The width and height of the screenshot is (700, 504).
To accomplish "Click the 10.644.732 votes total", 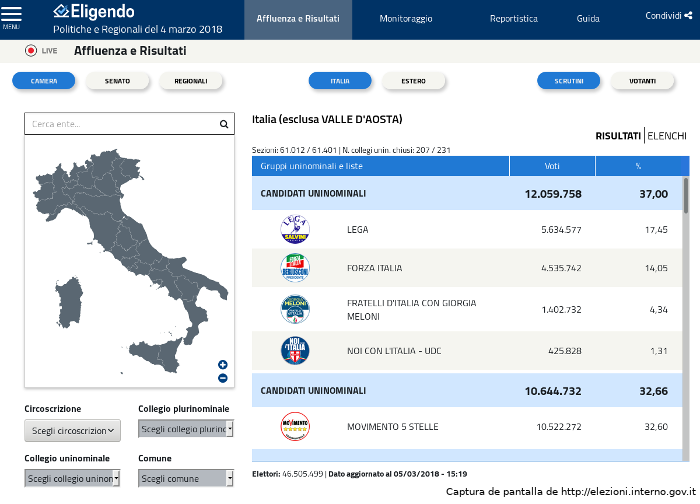I will (x=553, y=391).
